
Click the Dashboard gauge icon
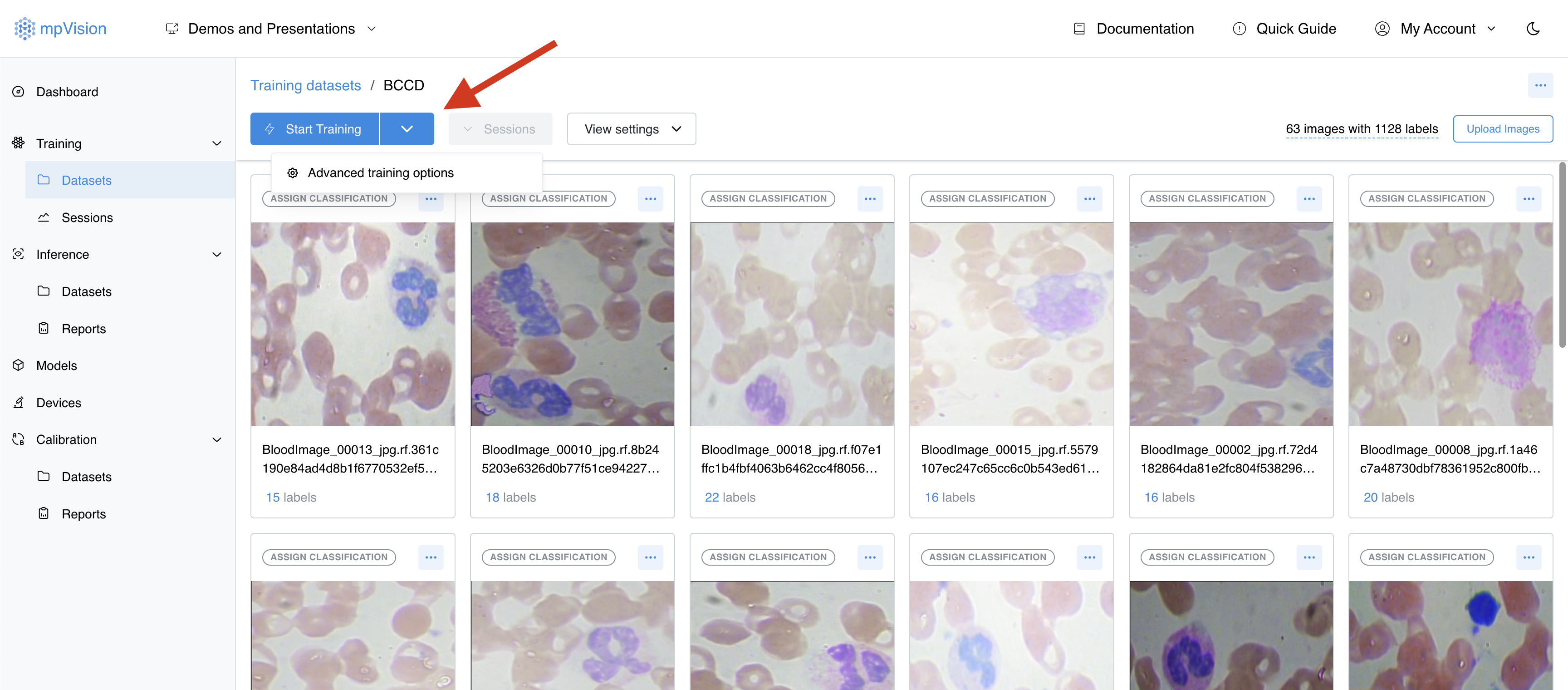coord(18,91)
